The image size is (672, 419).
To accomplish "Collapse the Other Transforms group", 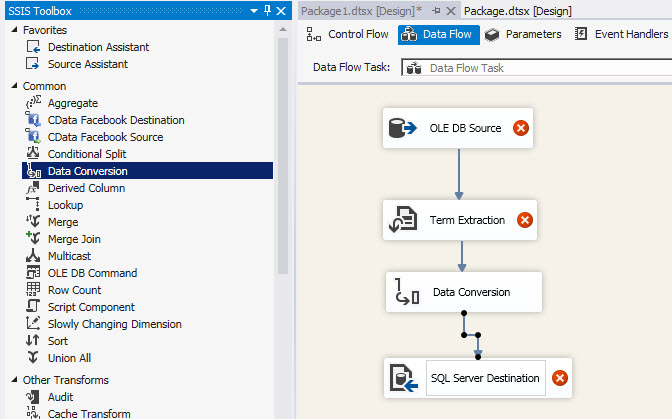I will [x=13, y=380].
